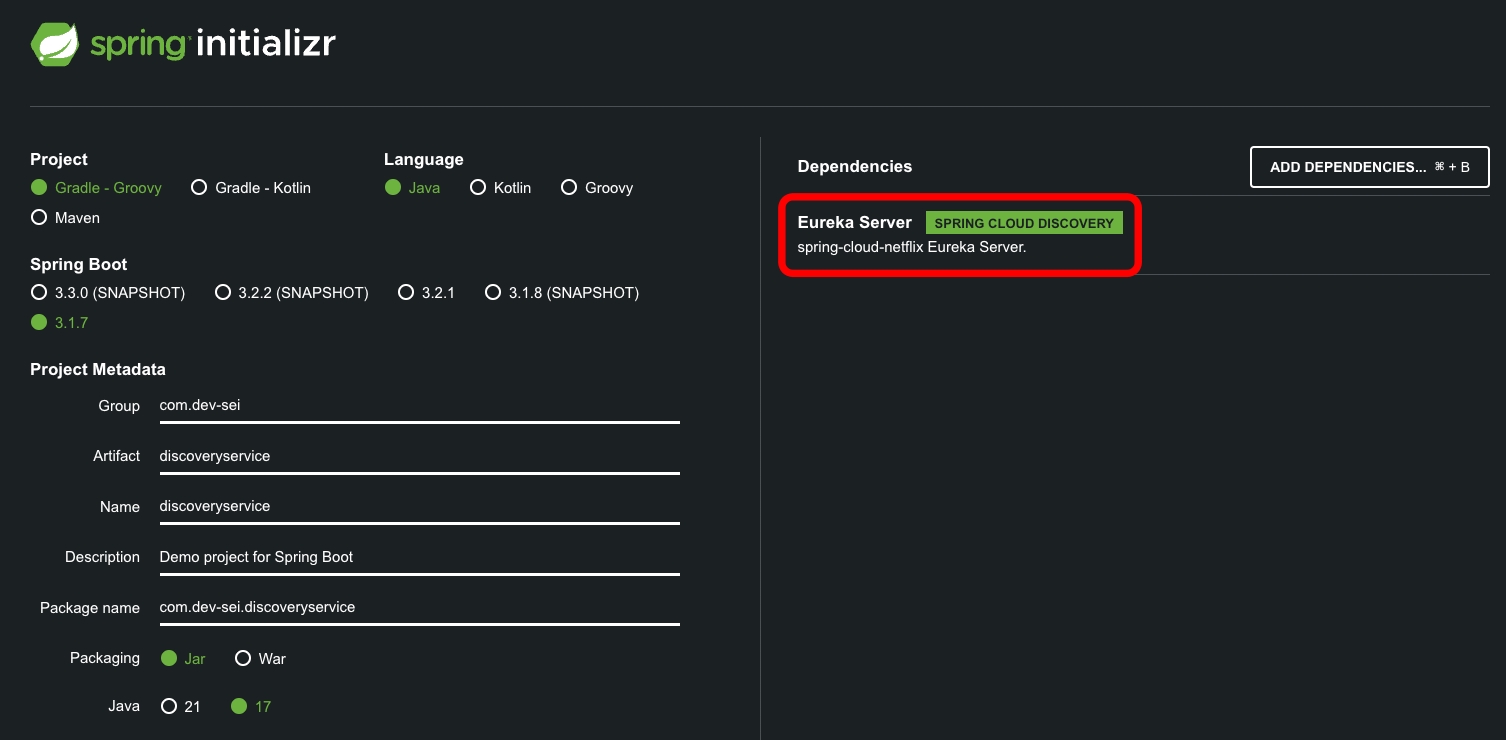Edit the Name input field
1506x740 pixels.
coord(419,506)
